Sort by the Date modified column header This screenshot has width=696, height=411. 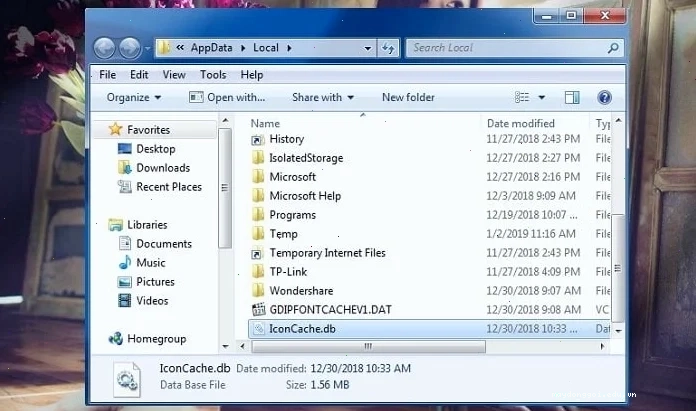point(521,123)
